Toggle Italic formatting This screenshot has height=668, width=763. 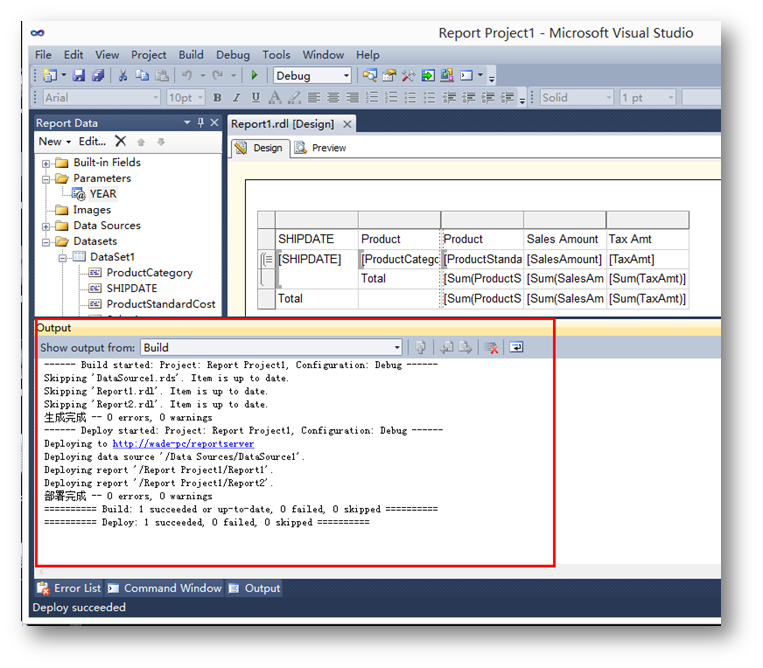236,98
